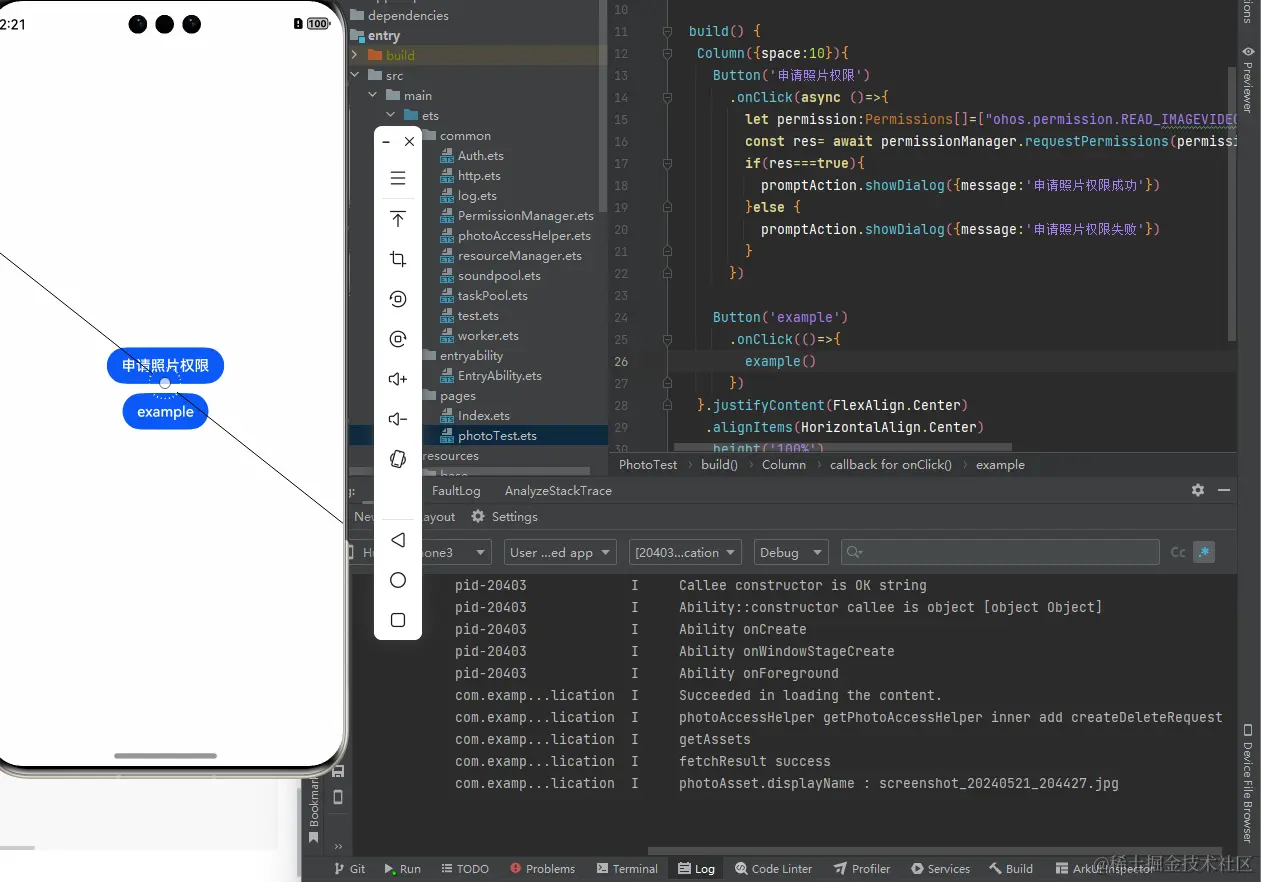Open the Previewer side panel
Screen dimensions: 1261x882
point(1248,80)
